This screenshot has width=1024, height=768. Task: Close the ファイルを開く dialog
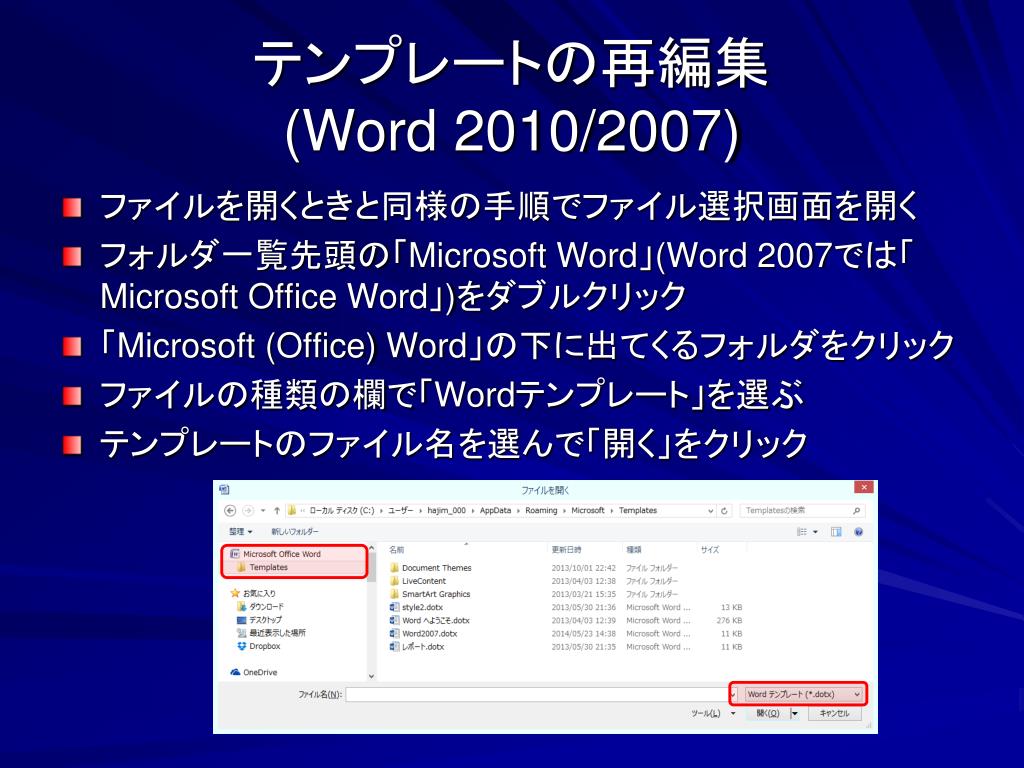[863, 487]
